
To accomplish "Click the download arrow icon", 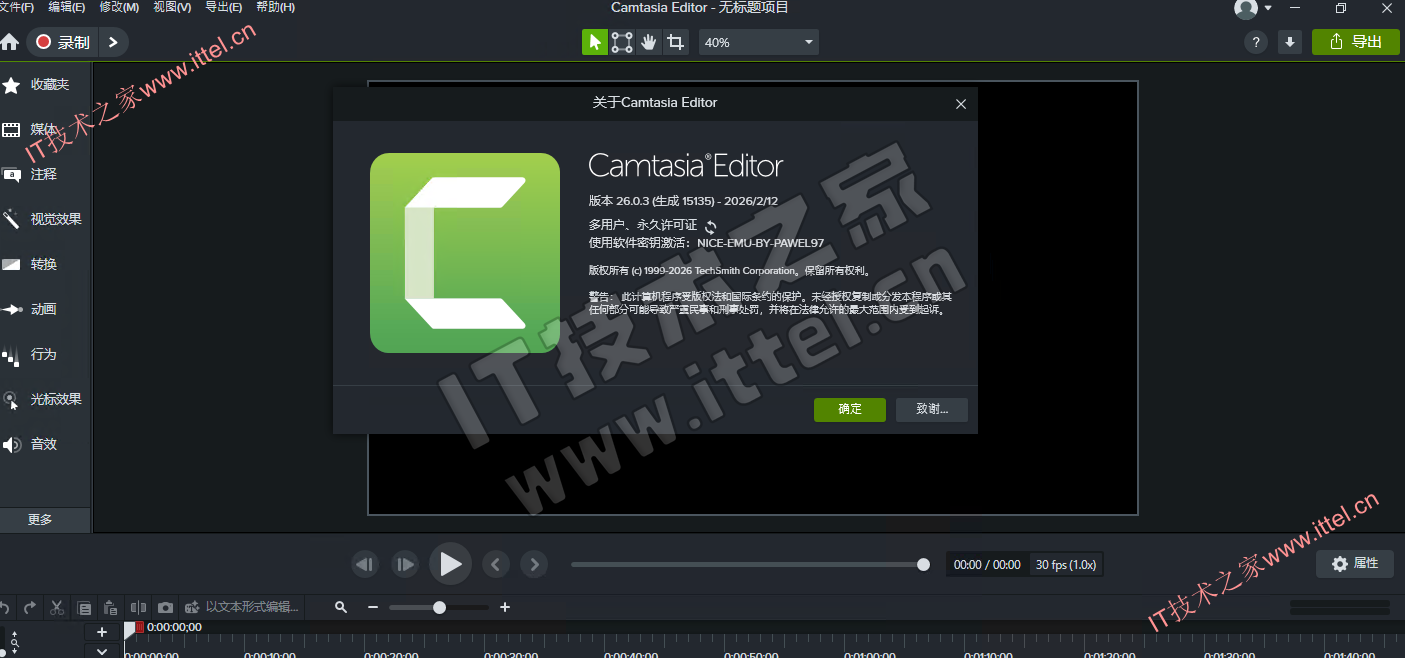I will pyautogui.click(x=1290, y=42).
